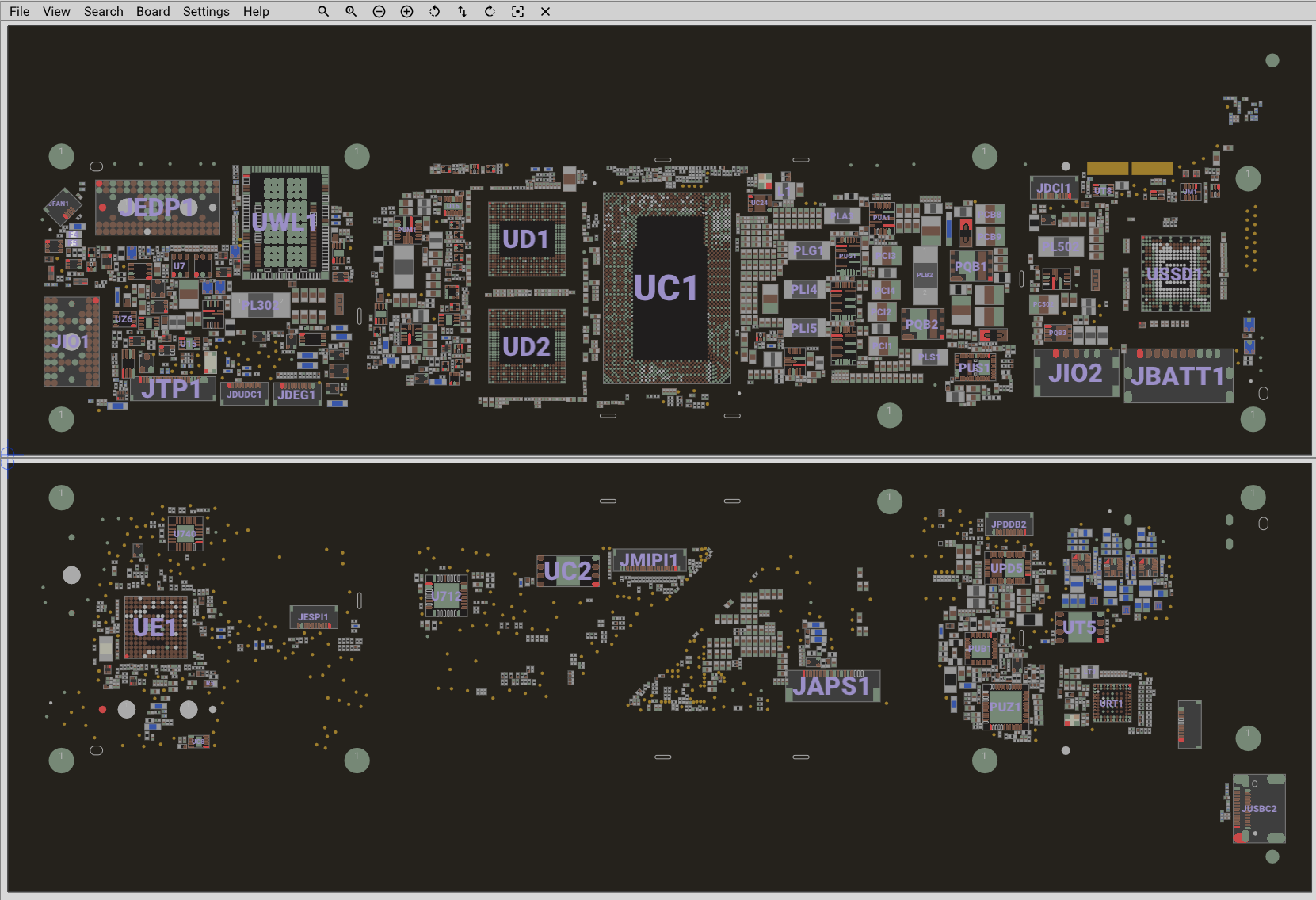The image size is (1316, 900).
Task: Open the Help menu
Action: tap(256, 11)
